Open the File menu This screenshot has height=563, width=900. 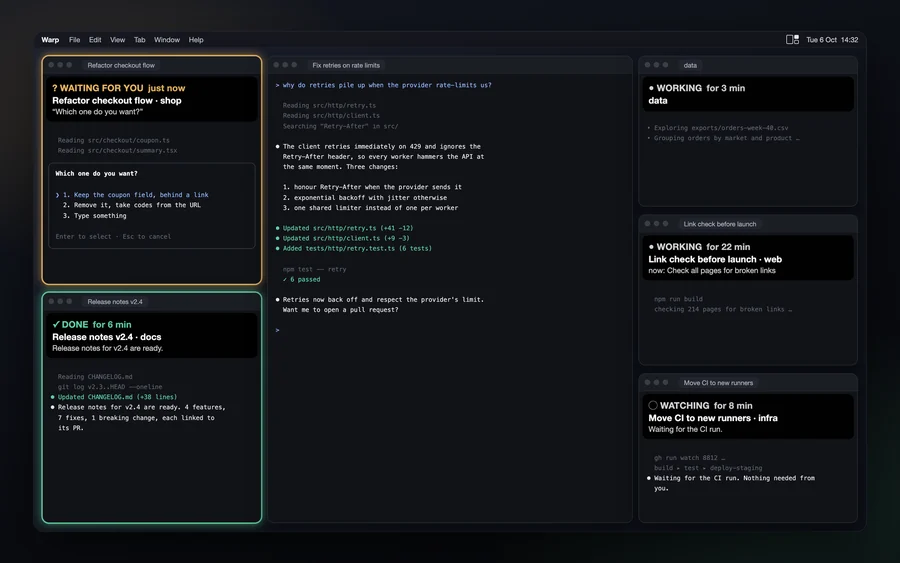coord(75,40)
